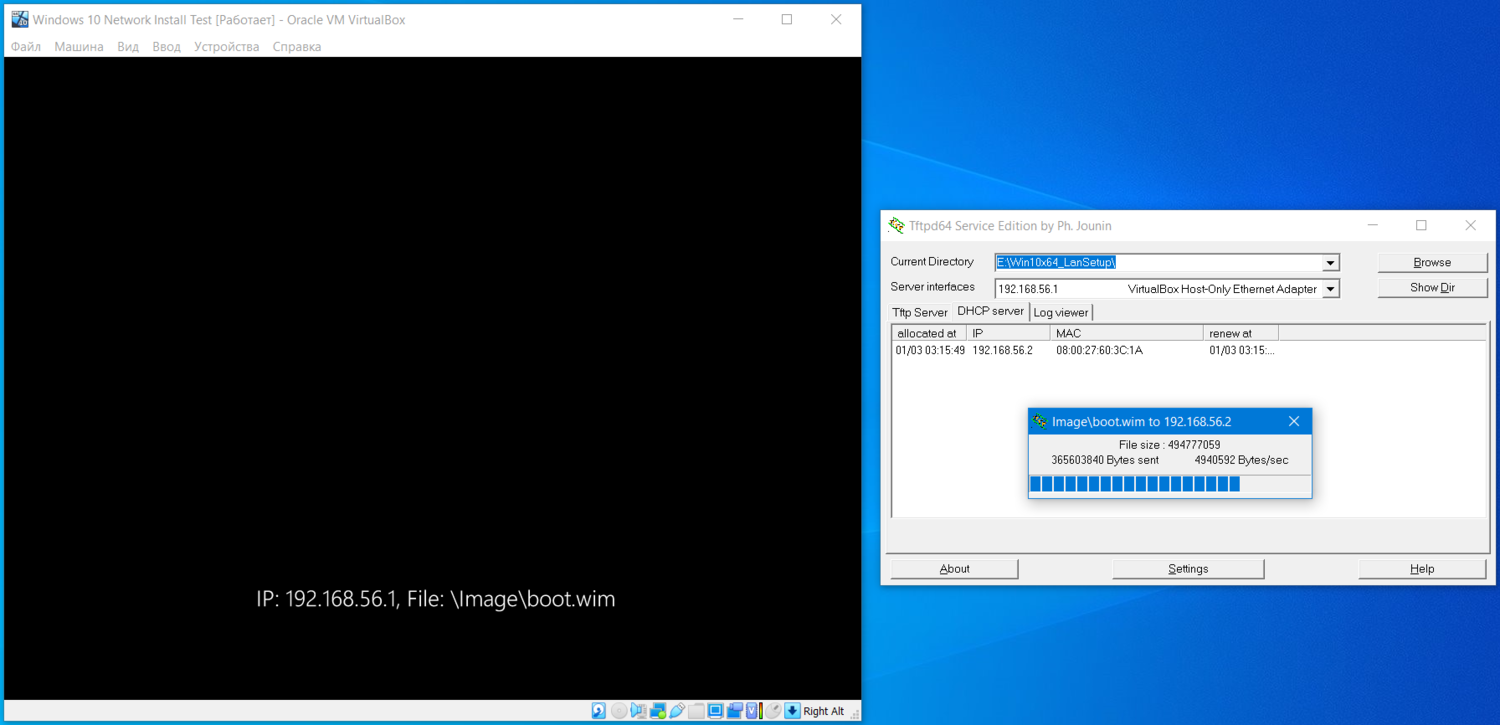Click the mouse integration icon in VirtualBox status bar
This screenshot has height=725, width=1500.
(x=773, y=711)
